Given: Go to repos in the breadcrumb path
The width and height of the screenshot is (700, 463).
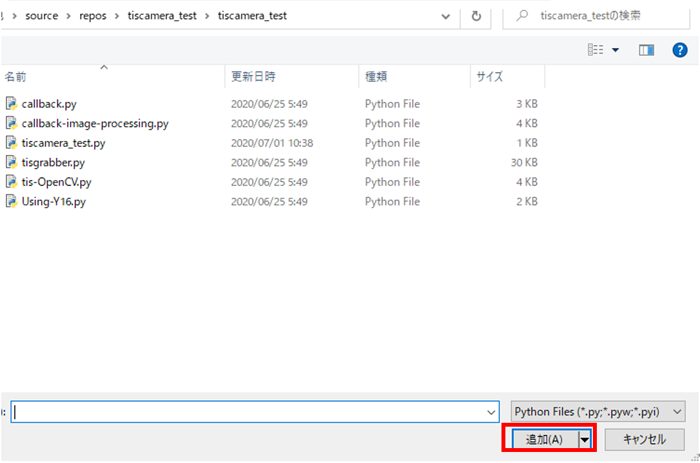Looking at the screenshot, I should [93, 16].
